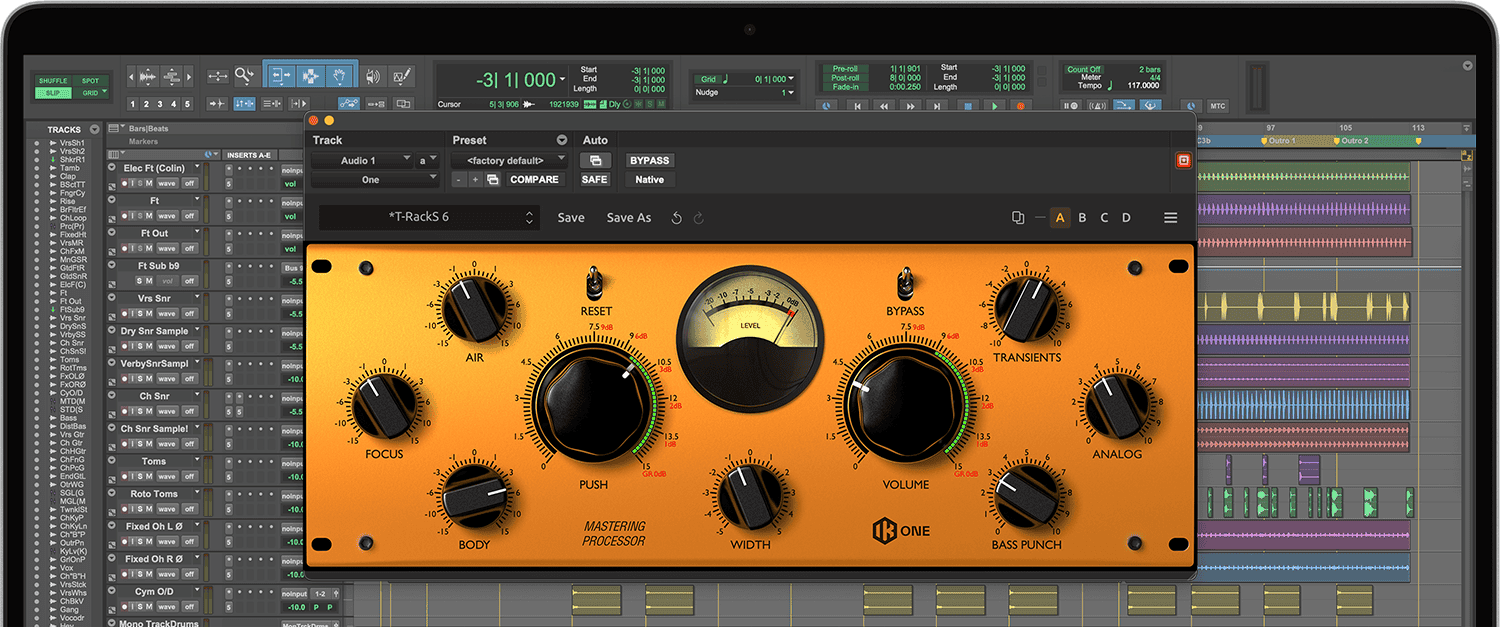Select the Pencil tool
This screenshot has width=1500, height=627.
pos(402,76)
